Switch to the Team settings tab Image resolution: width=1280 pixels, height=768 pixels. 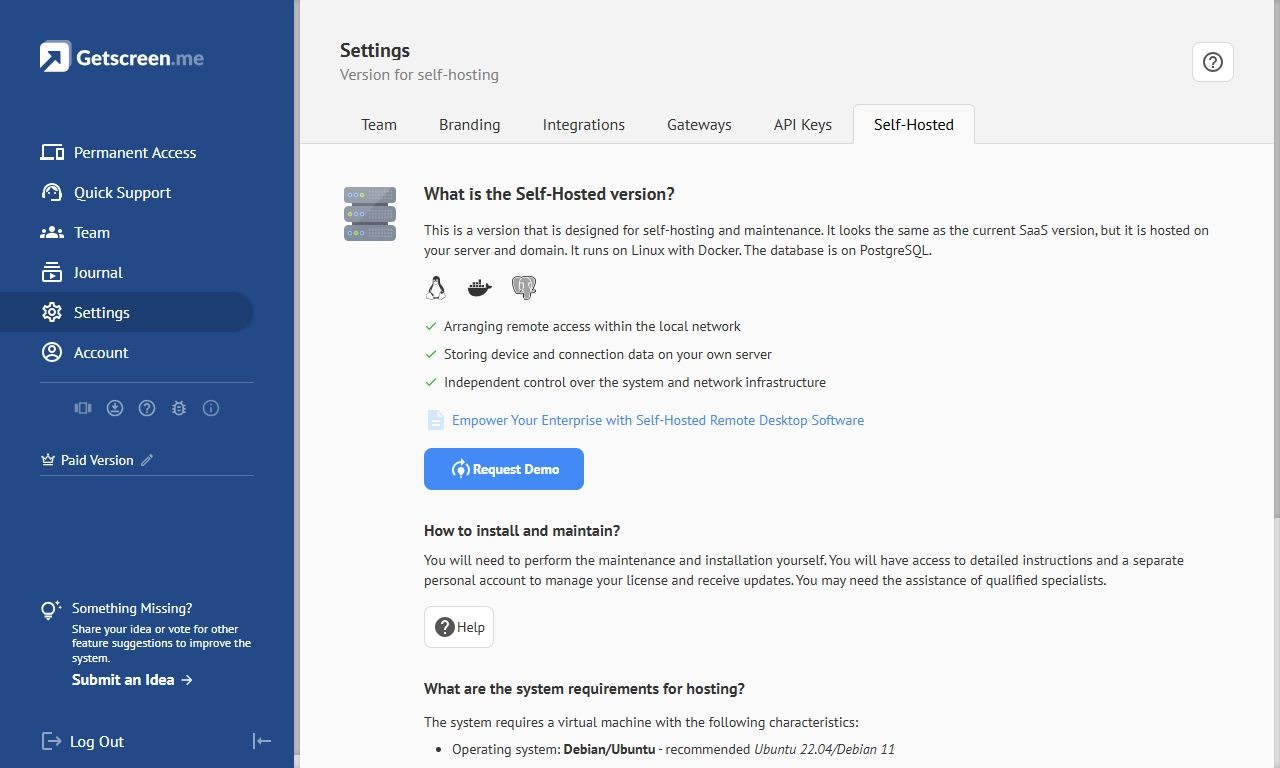(379, 125)
